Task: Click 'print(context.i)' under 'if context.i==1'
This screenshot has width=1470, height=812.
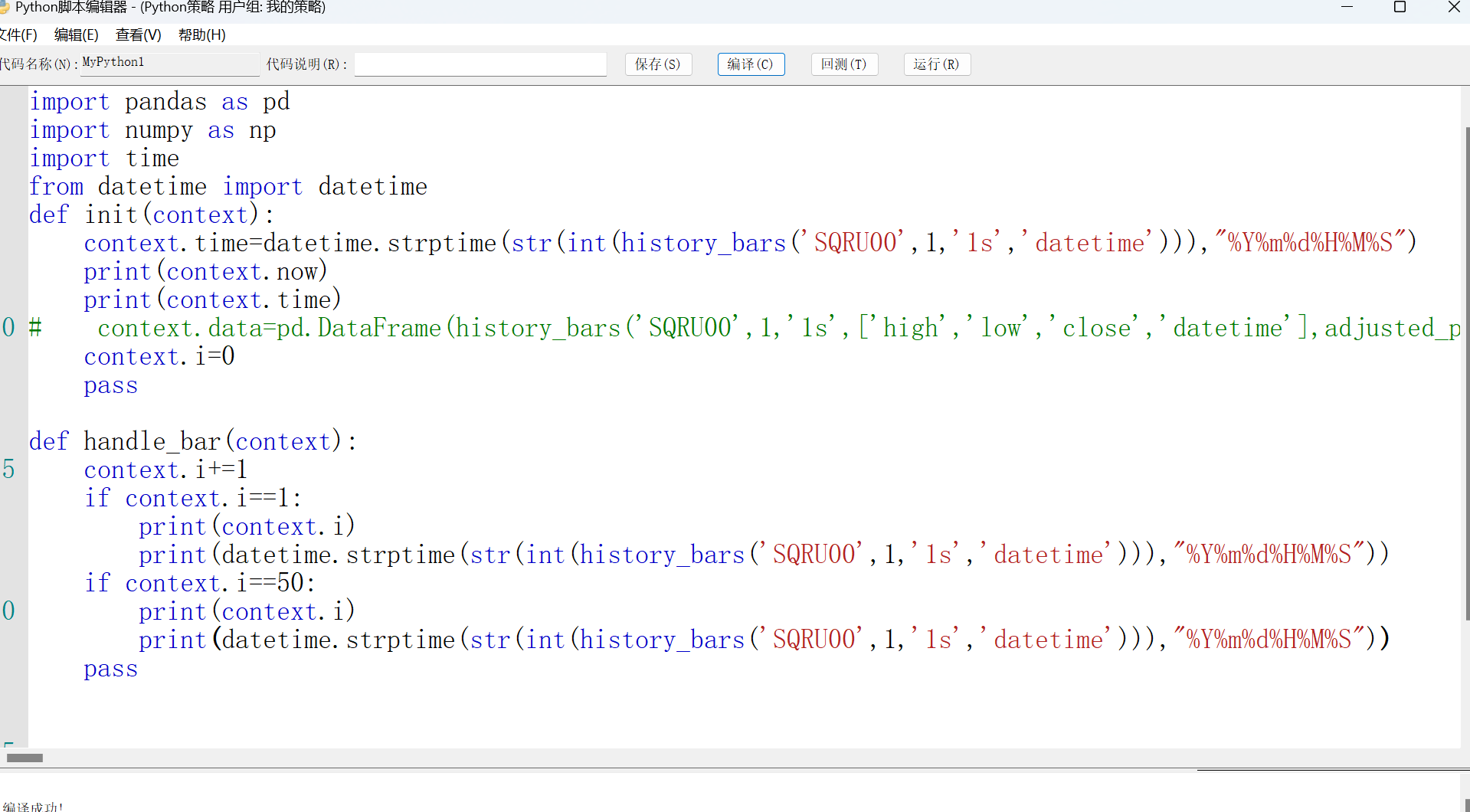Action: pos(247,527)
